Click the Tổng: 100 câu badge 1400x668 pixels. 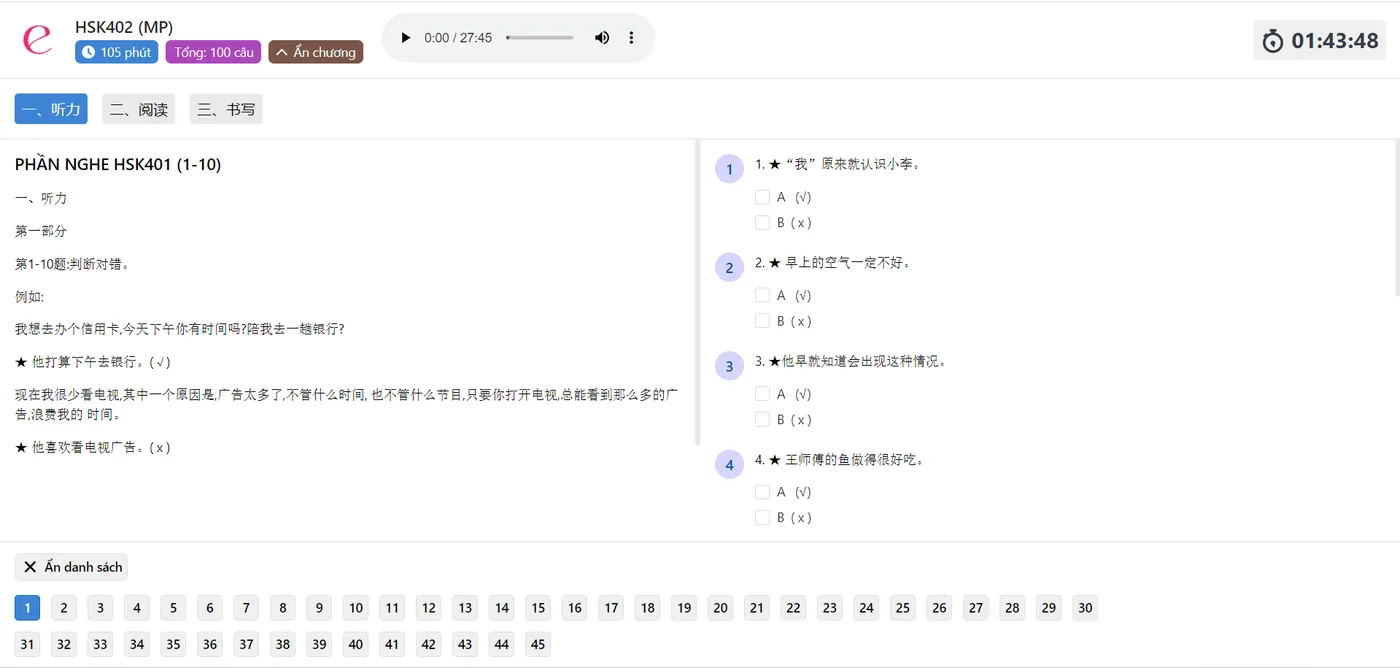click(213, 52)
